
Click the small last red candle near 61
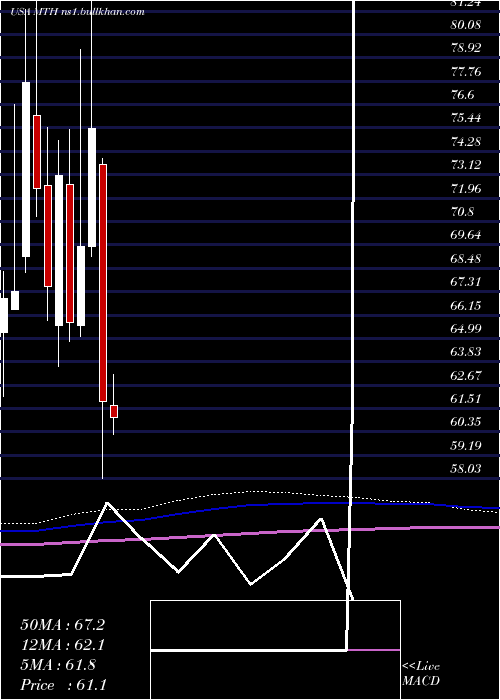pos(114,412)
